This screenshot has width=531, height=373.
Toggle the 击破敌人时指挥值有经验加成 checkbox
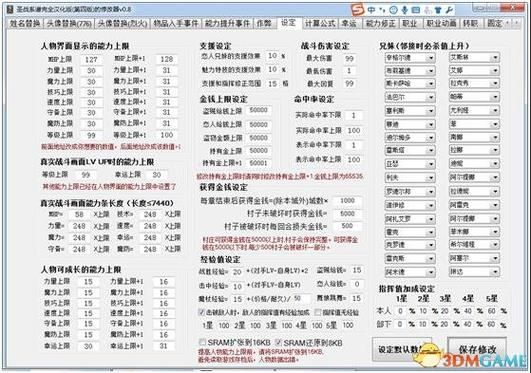202,312
